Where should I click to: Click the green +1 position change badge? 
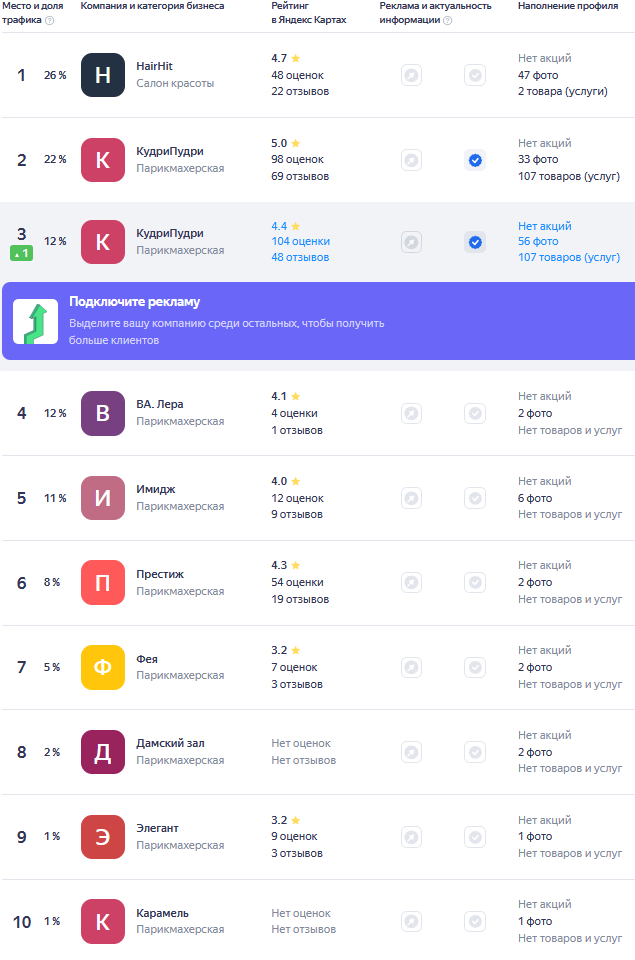tap(21, 253)
